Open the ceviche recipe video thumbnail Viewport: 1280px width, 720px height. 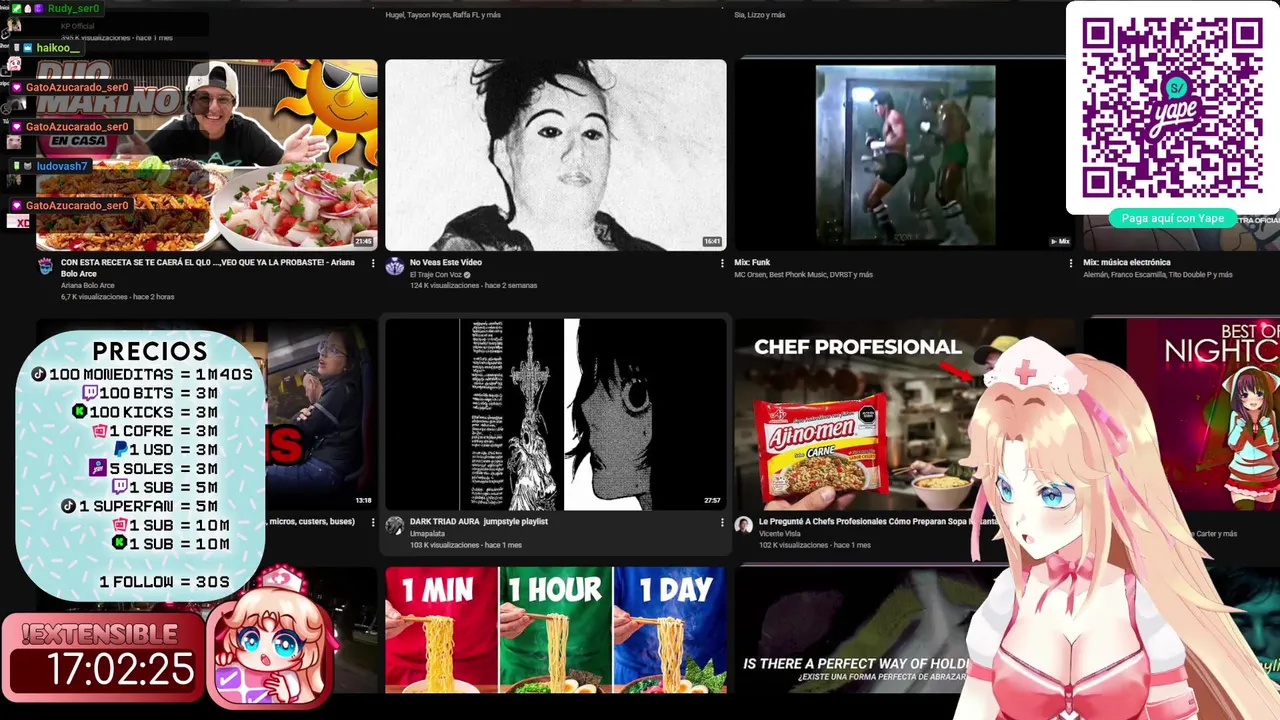pos(207,155)
